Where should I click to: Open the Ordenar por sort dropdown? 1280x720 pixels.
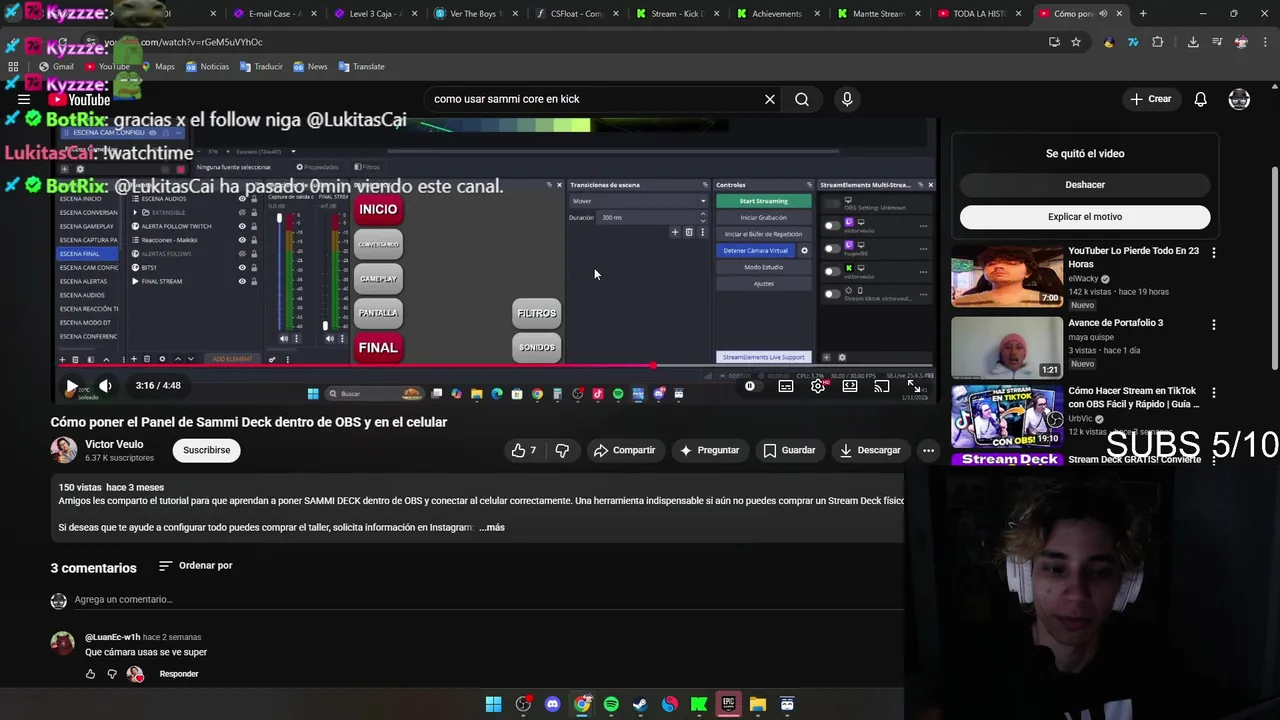pyautogui.click(x=196, y=566)
